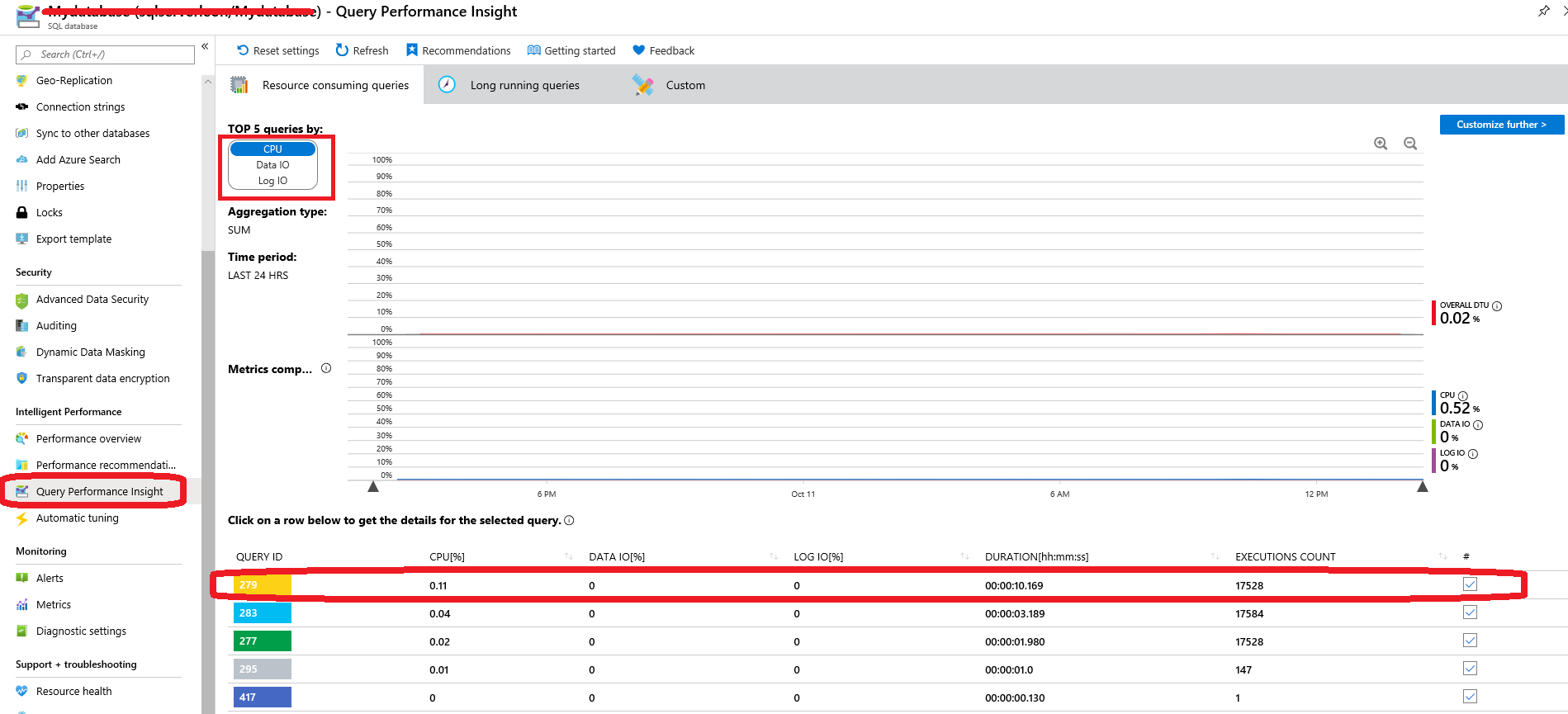Click left time range slider handle

click(x=373, y=487)
